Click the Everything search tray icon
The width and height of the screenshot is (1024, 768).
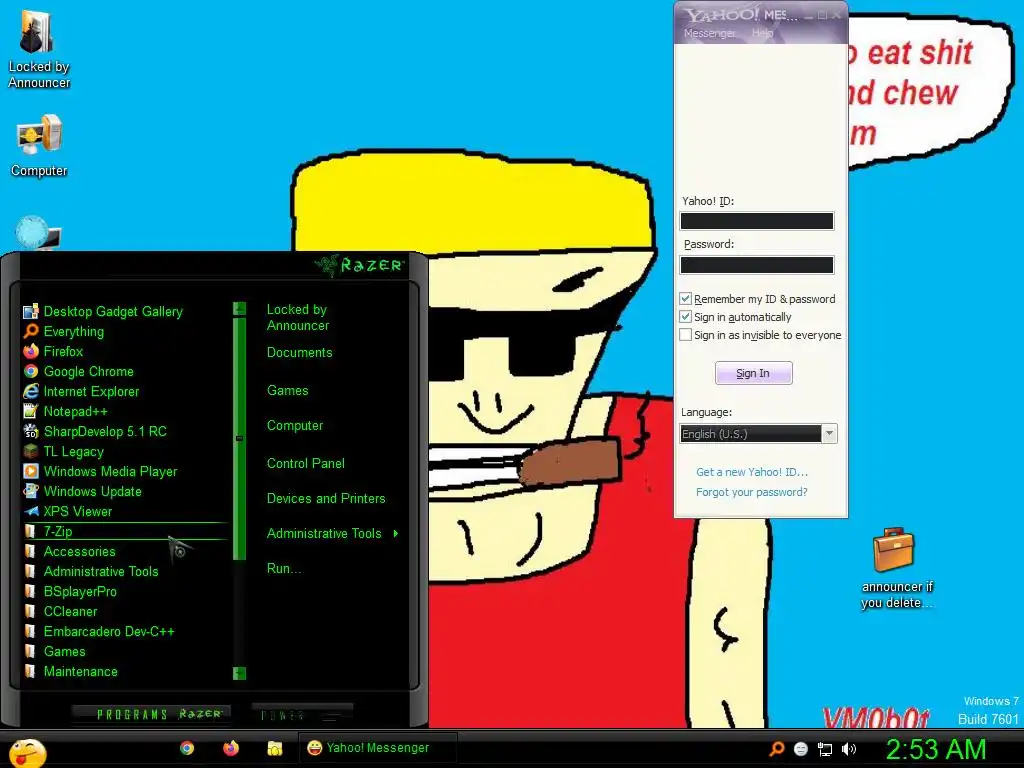click(x=776, y=749)
